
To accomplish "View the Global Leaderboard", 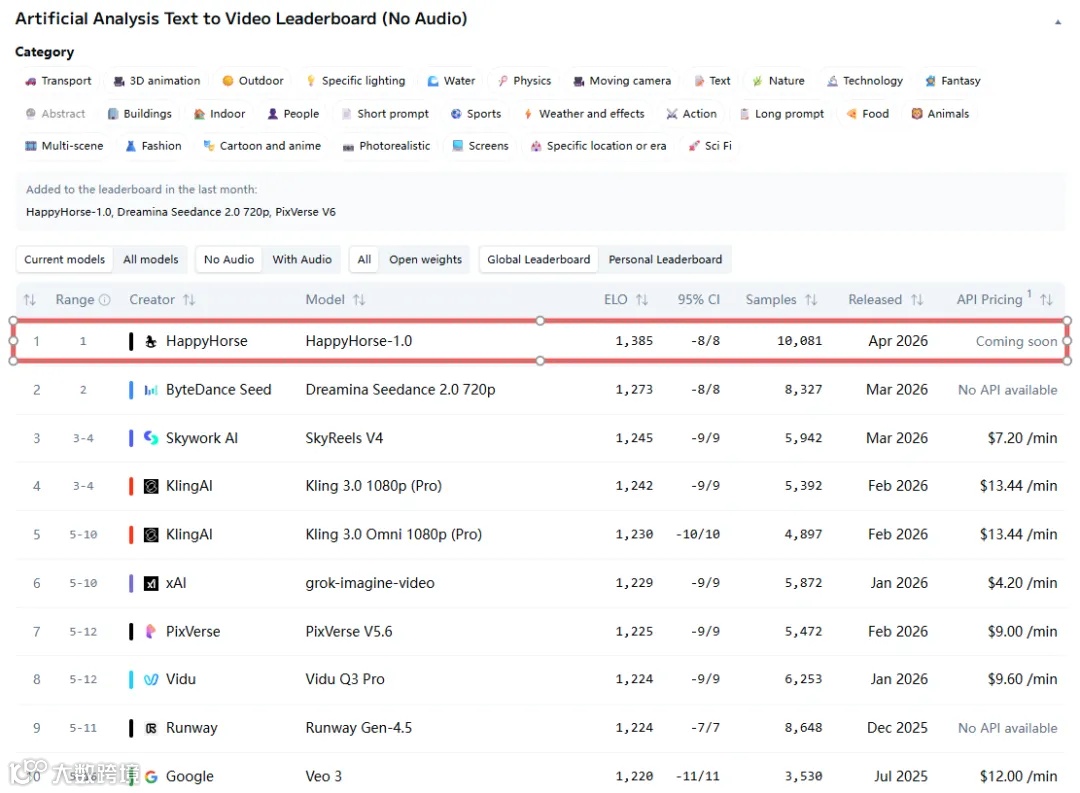I will click(x=539, y=260).
